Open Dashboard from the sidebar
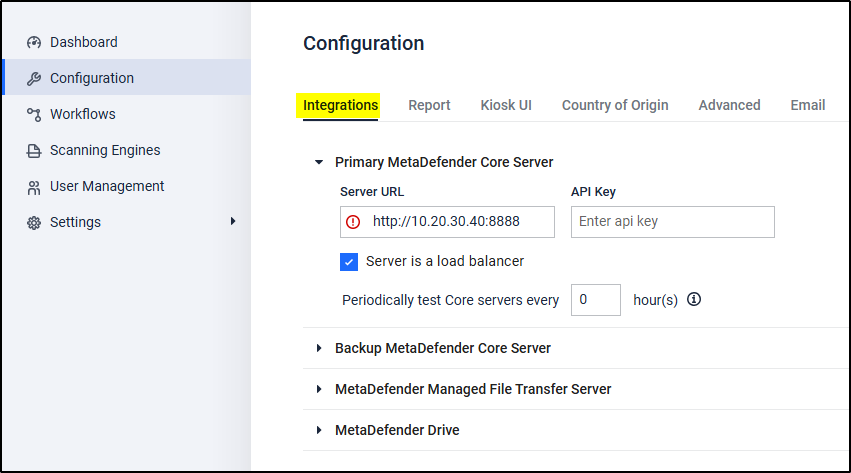This screenshot has width=851, height=473. [126, 42]
